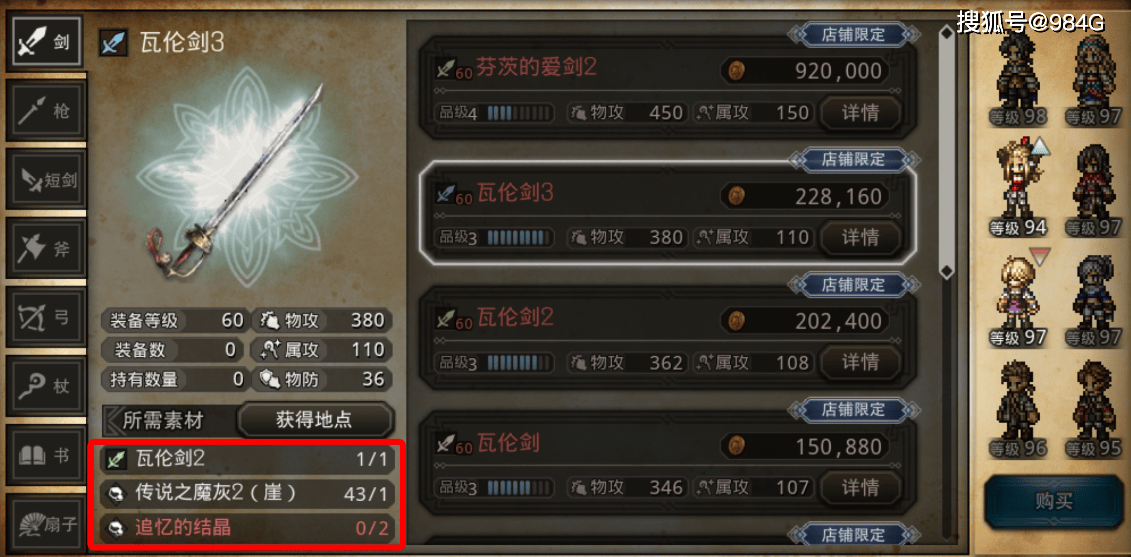This screenshot has height=557, width=1131.
Task: Select the fan (扇子) weapon category
Action: point(45,524)
